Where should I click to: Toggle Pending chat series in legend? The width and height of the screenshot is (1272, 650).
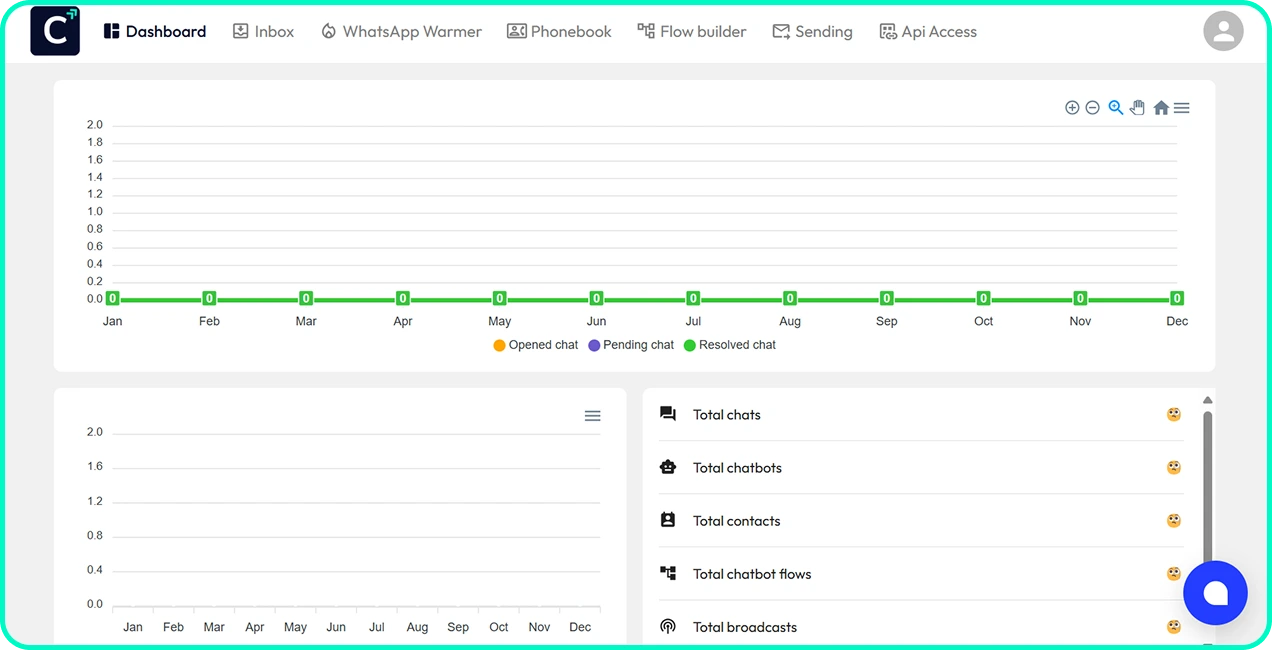click(631, 345)
